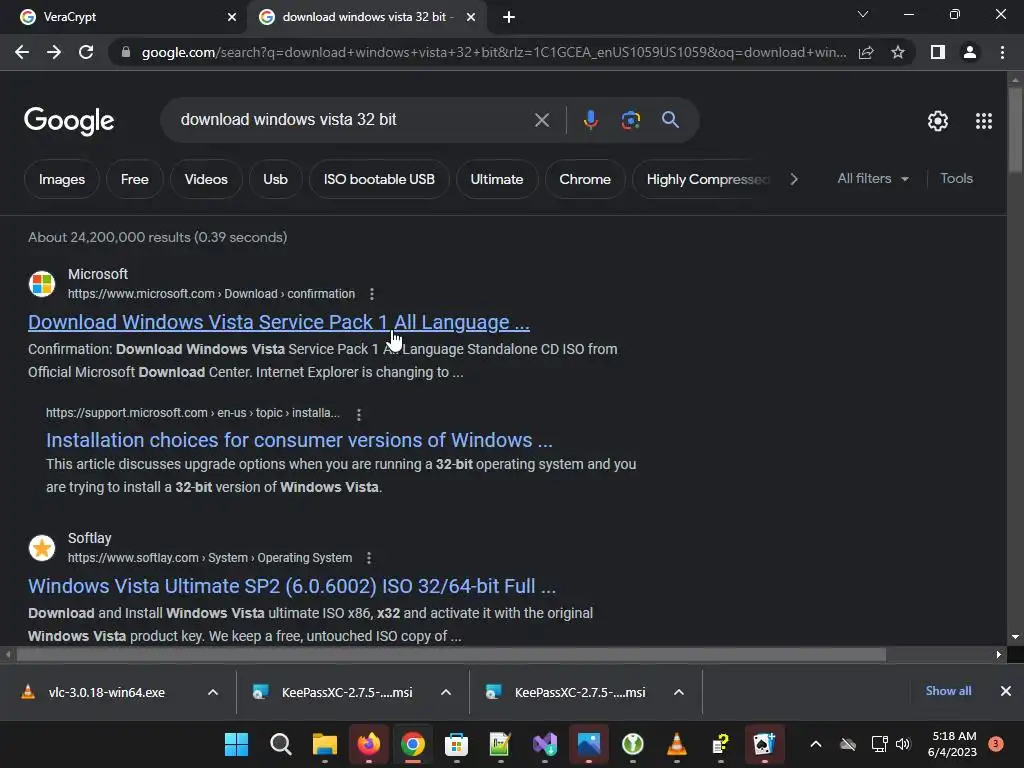The image size is (1024, 768).
Task: Open notification center badge
Action: [x=996, y=743]
